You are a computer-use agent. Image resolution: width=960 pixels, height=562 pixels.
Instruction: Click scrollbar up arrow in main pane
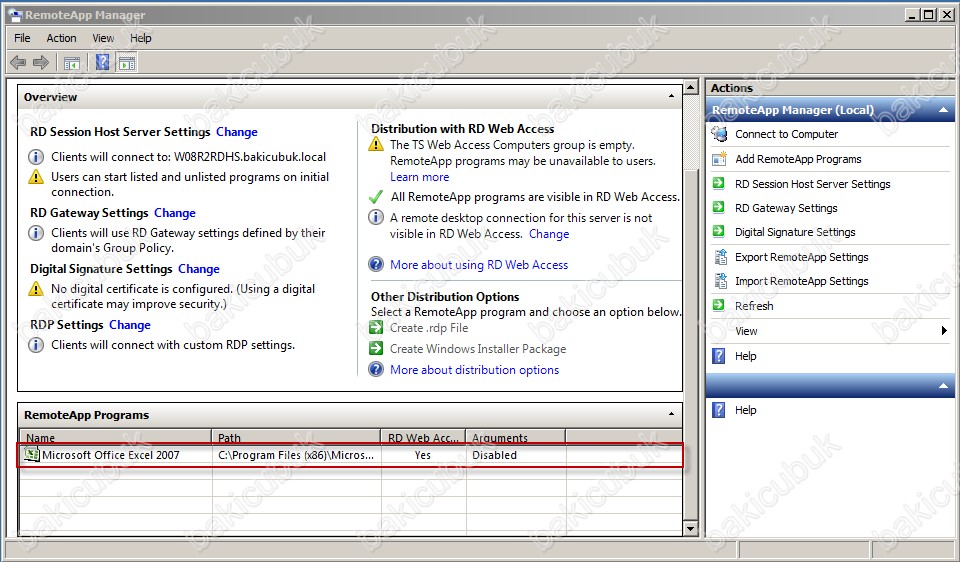click(691, 88)
